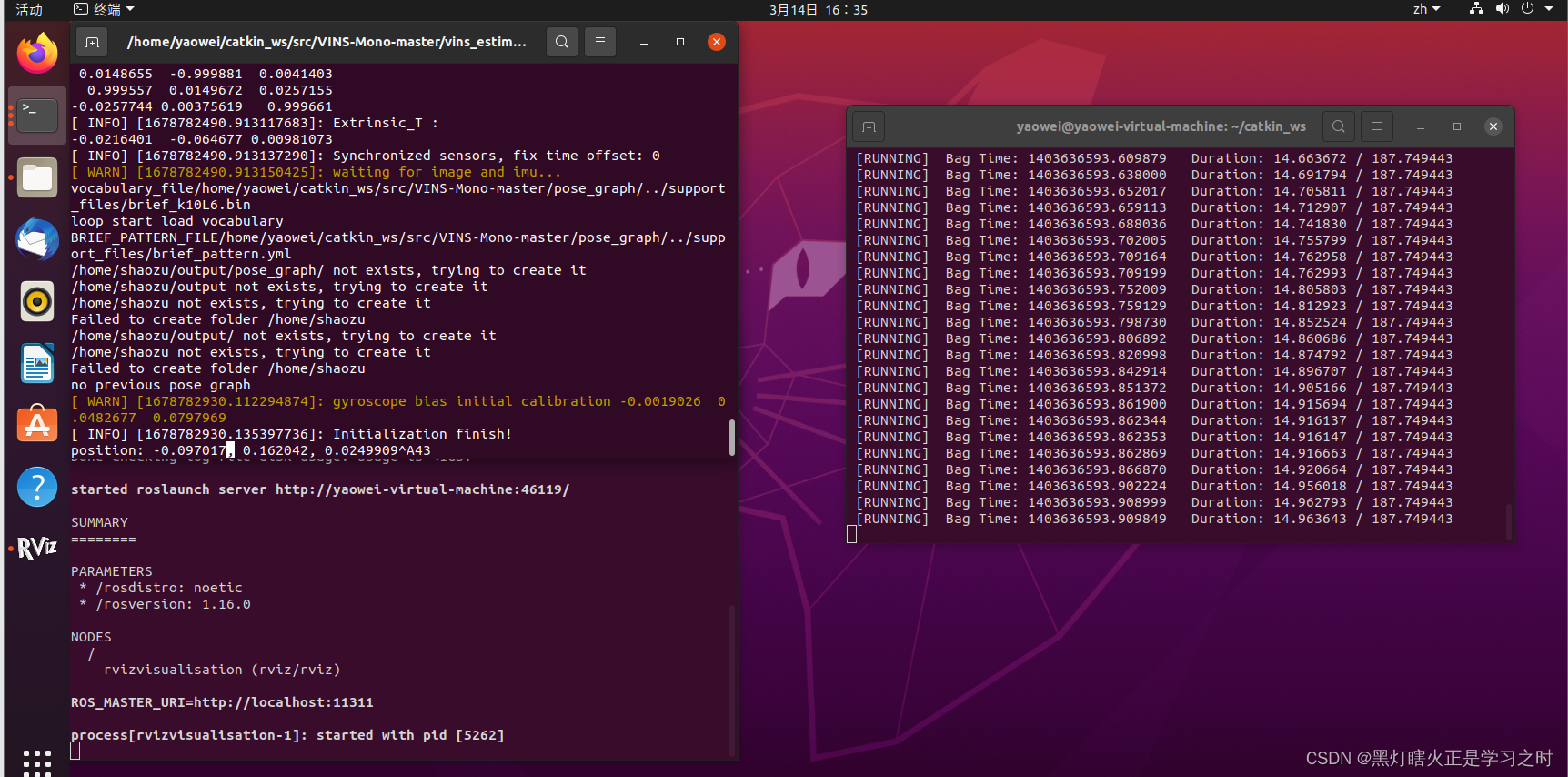
Task: Click 'no previous pose graph' line
Action: click(161, 385)
